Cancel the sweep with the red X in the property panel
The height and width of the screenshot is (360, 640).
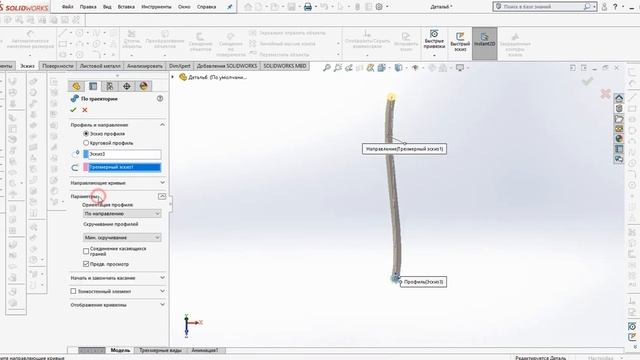pos(85,110)
